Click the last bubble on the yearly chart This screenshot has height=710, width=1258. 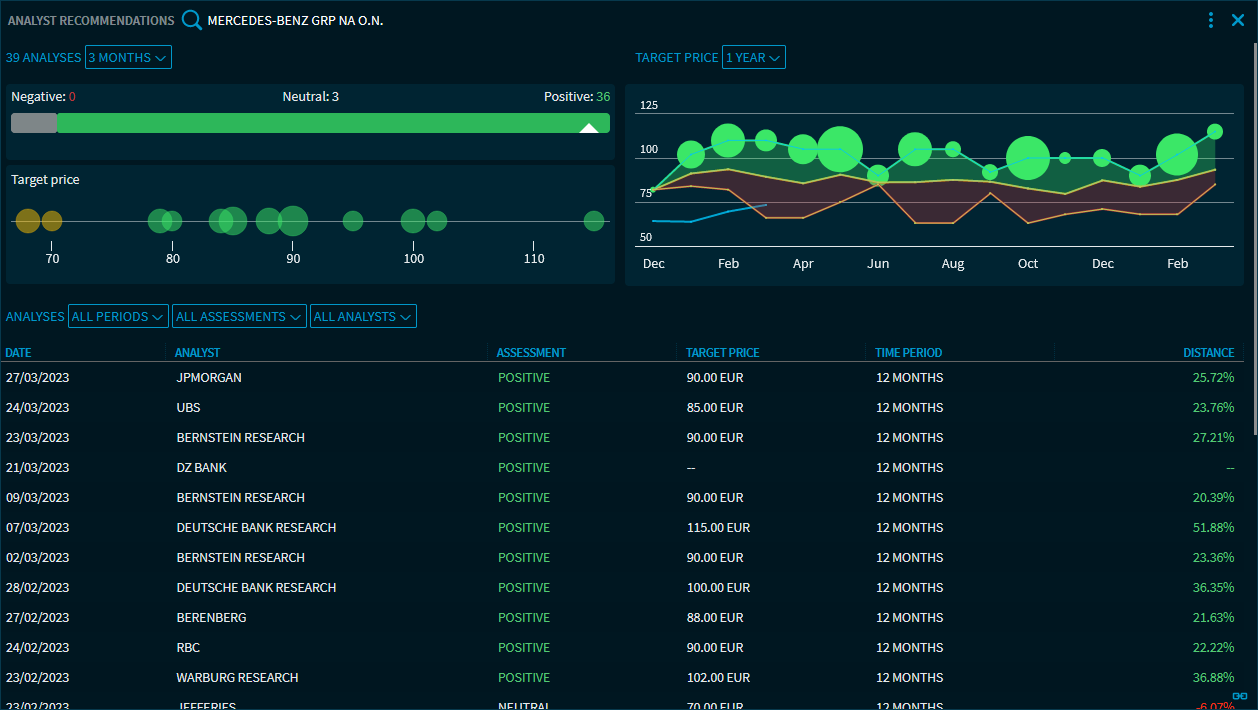click(x=1215, y=131)
